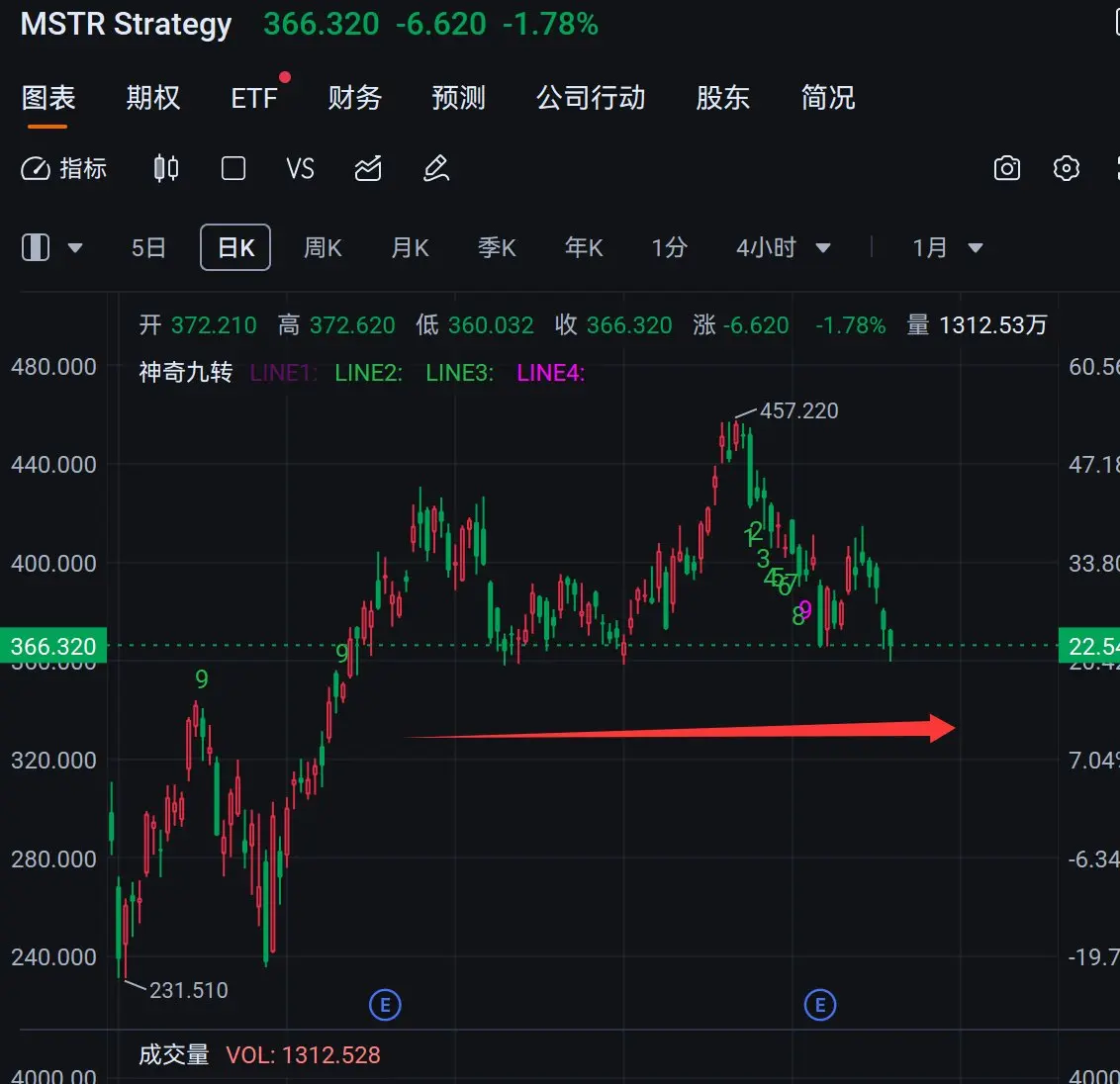Viewport: 1120px width, 1084px height.
Task: Click the square fullscreen frame icon
Action: [233, 169]
